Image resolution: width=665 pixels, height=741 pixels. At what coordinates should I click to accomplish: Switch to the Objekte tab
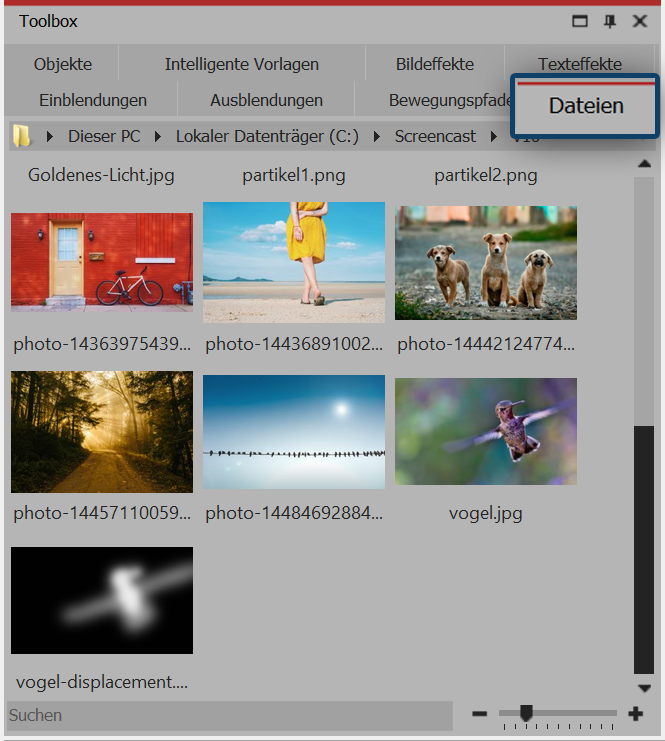pyautogui.click(x=62, y=64)
